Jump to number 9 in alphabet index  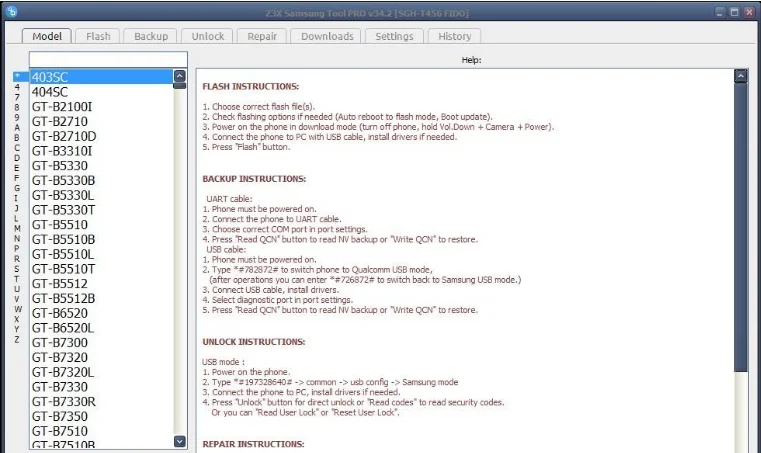[17, 117]
